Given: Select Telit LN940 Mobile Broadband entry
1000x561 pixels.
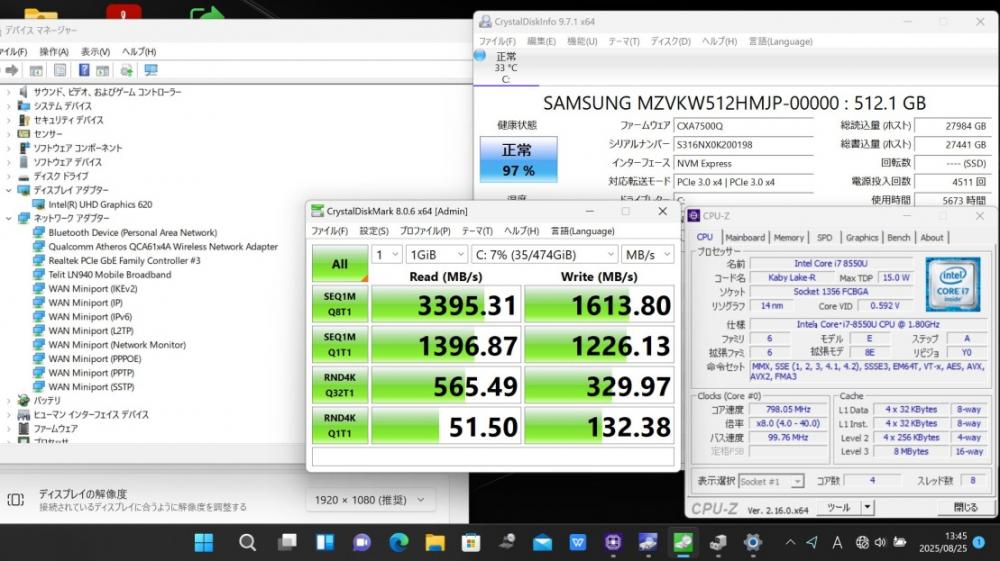Looking at the screenshot, I should click(110, 275).
